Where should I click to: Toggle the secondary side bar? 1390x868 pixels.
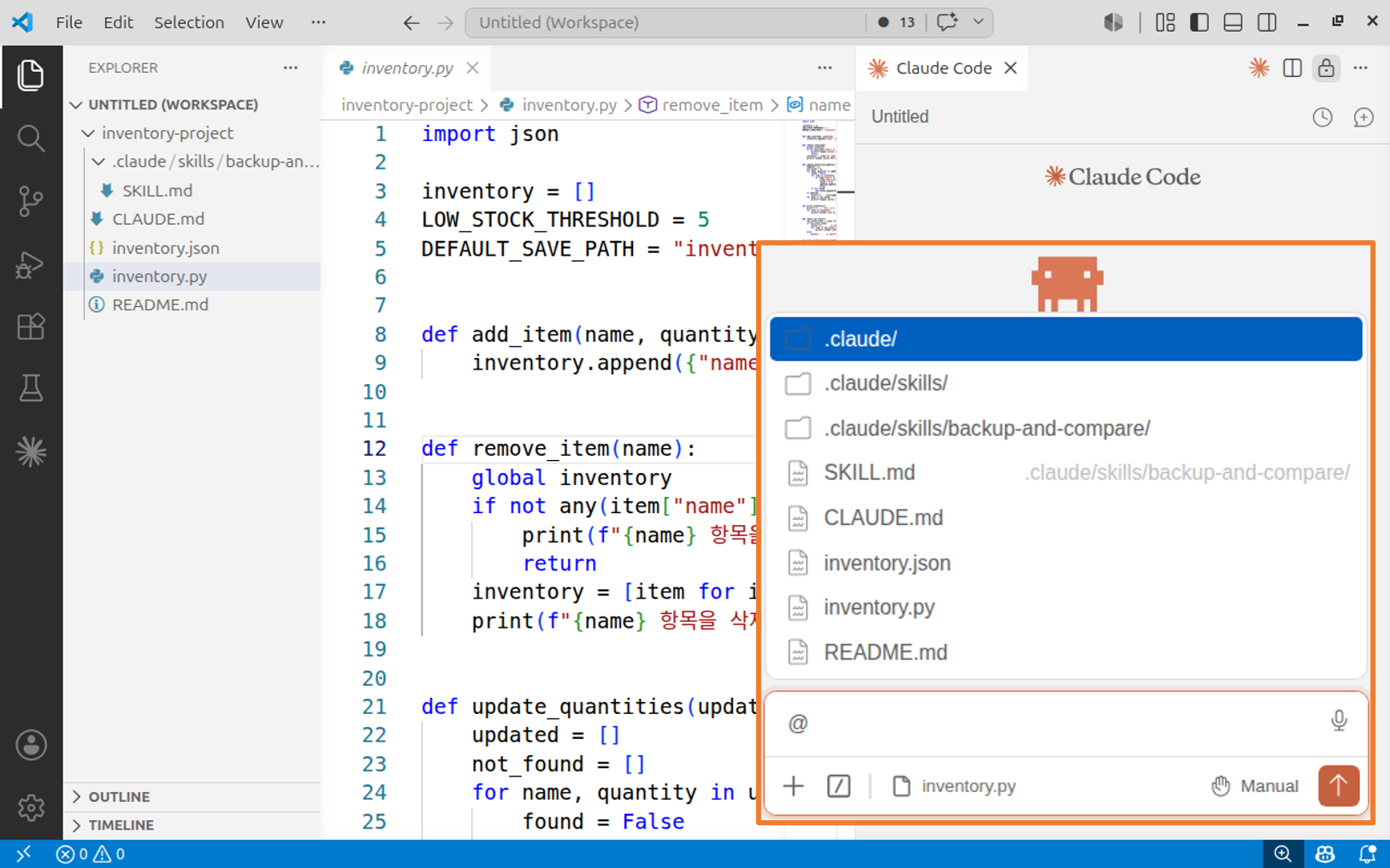pyautogui.click(x=1267, y=22)
